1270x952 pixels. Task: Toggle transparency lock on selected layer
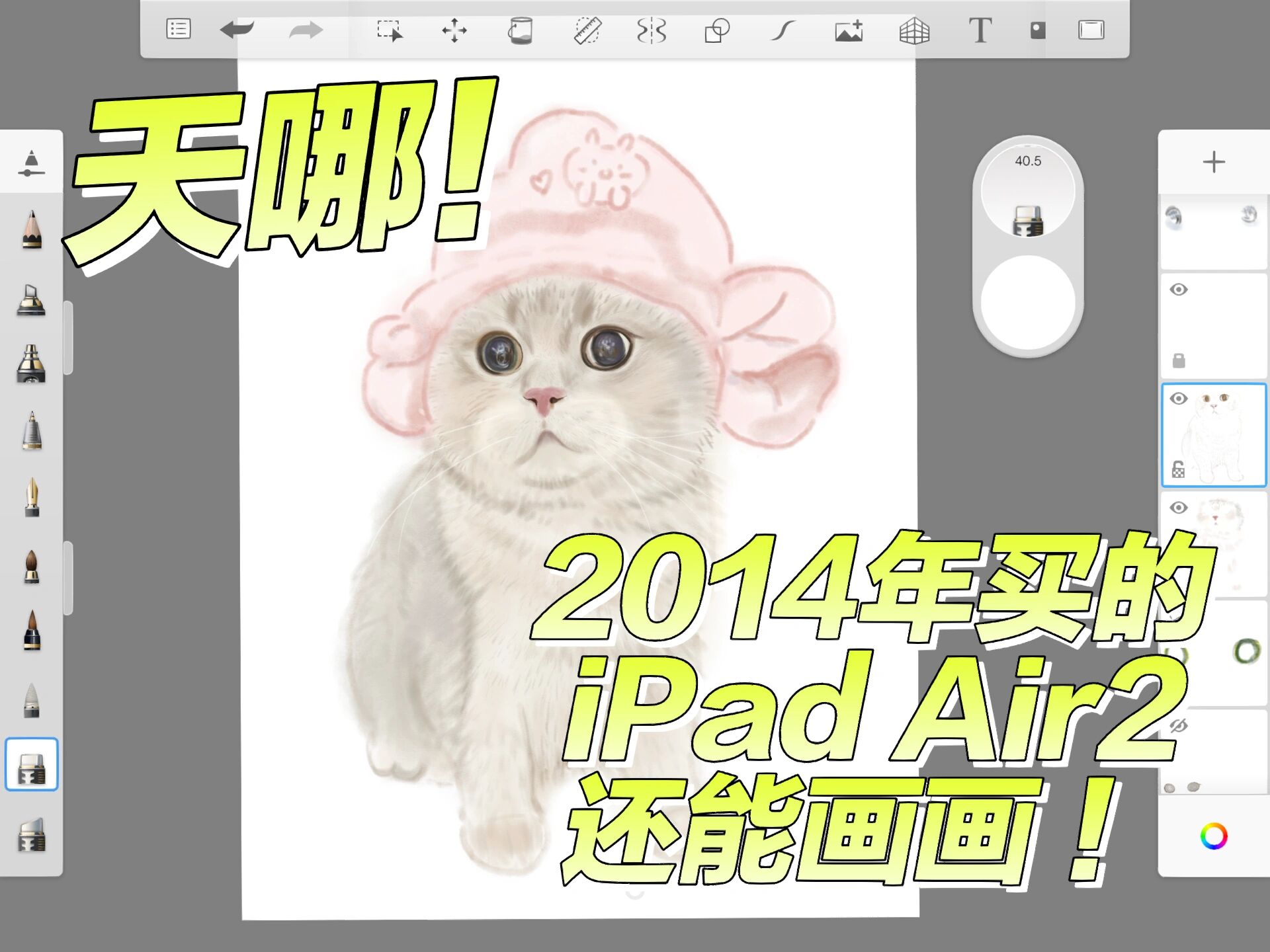1178,469
